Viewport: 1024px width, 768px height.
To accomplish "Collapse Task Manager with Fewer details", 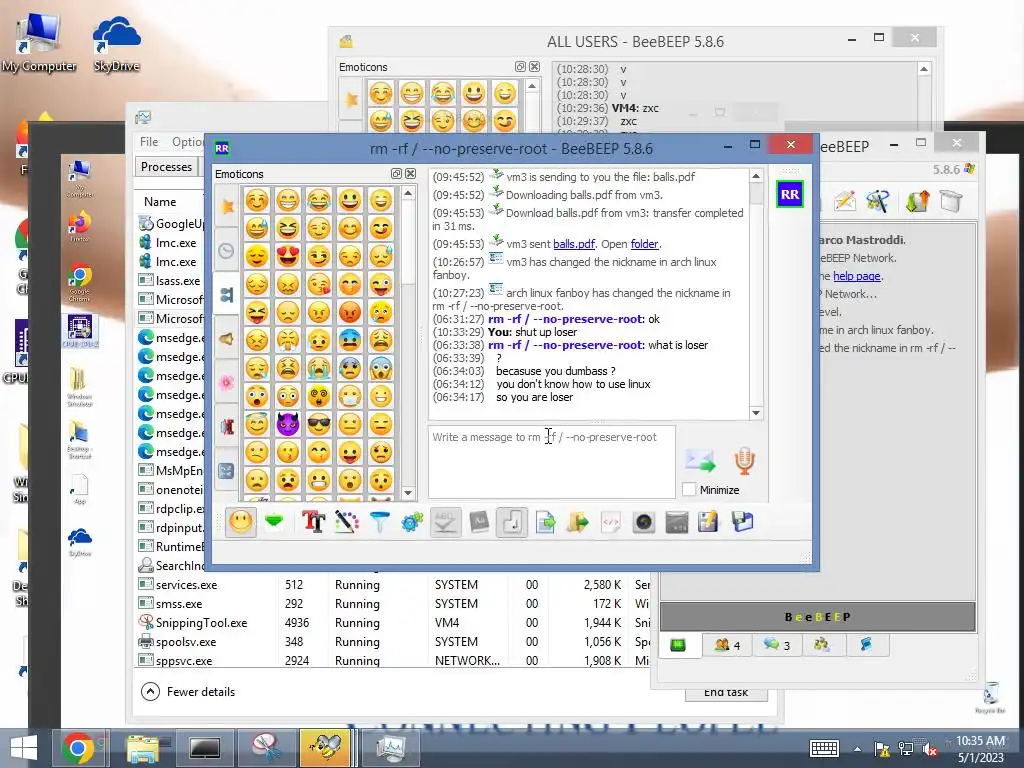I will tap(187, 692).
